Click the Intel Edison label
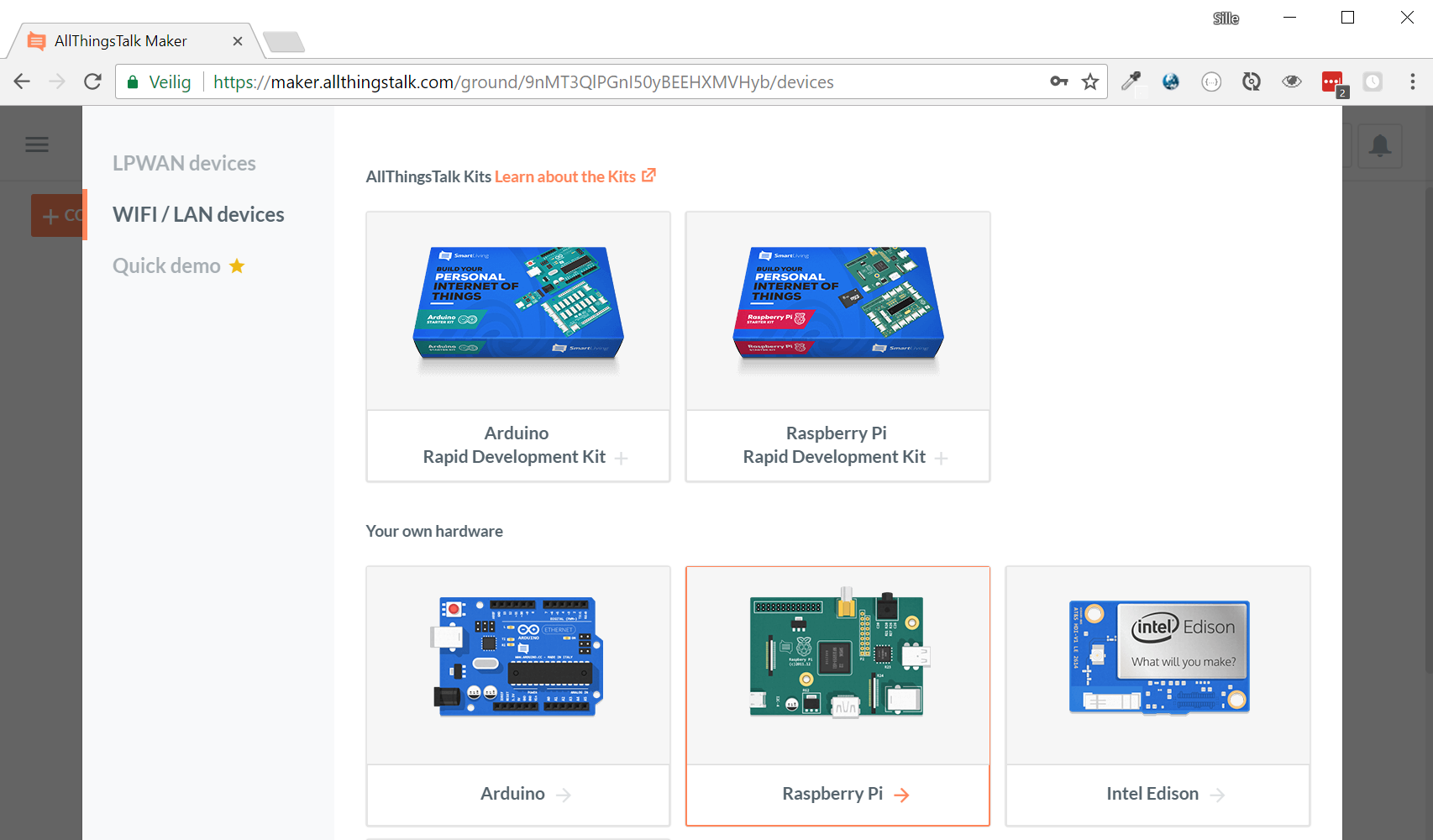 [1152, 794]
